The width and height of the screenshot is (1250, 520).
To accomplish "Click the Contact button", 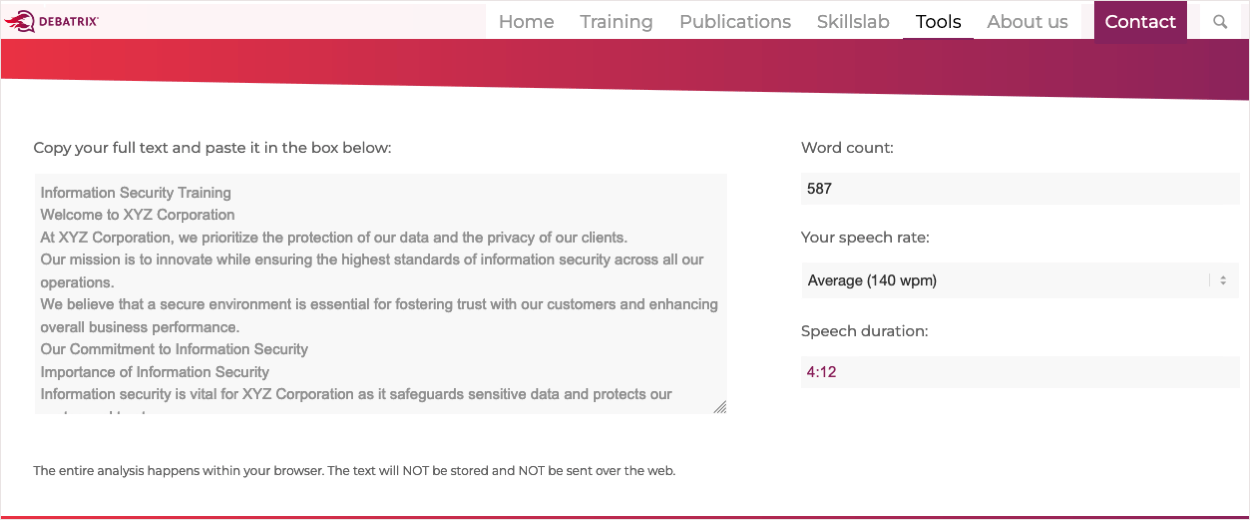I will pyautogui.click(x=1140, y=21).
